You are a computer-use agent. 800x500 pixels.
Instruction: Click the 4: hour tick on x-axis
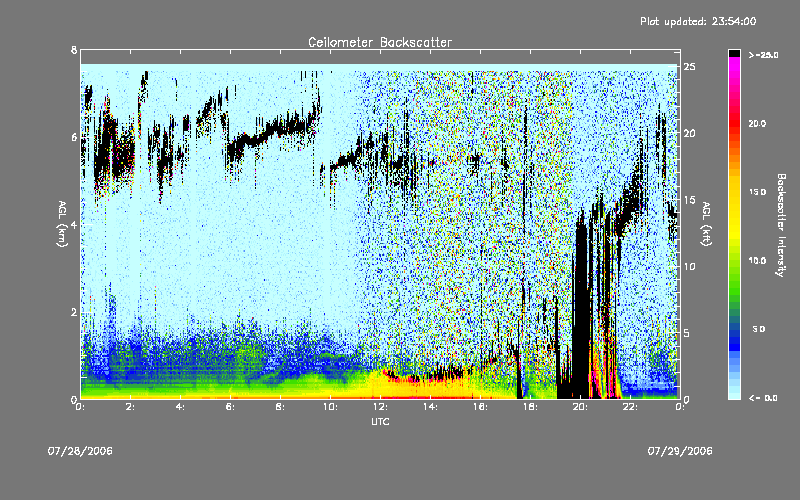click(x=180, y=407)
